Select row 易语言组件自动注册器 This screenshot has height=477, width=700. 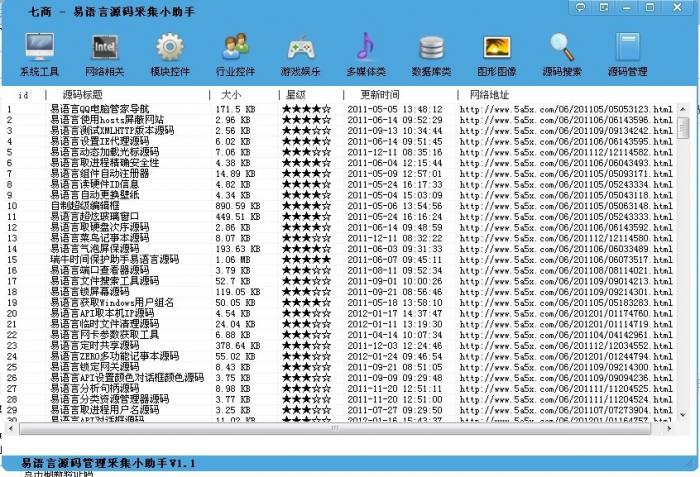pos(340,173)
